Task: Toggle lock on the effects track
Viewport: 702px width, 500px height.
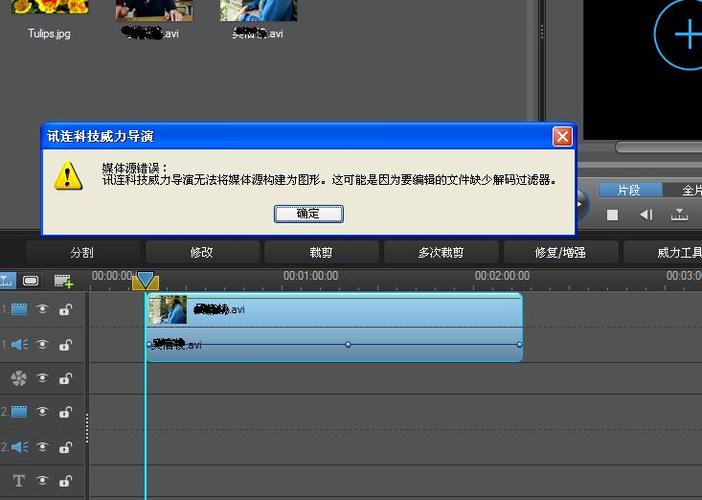Action: [65, 379]
